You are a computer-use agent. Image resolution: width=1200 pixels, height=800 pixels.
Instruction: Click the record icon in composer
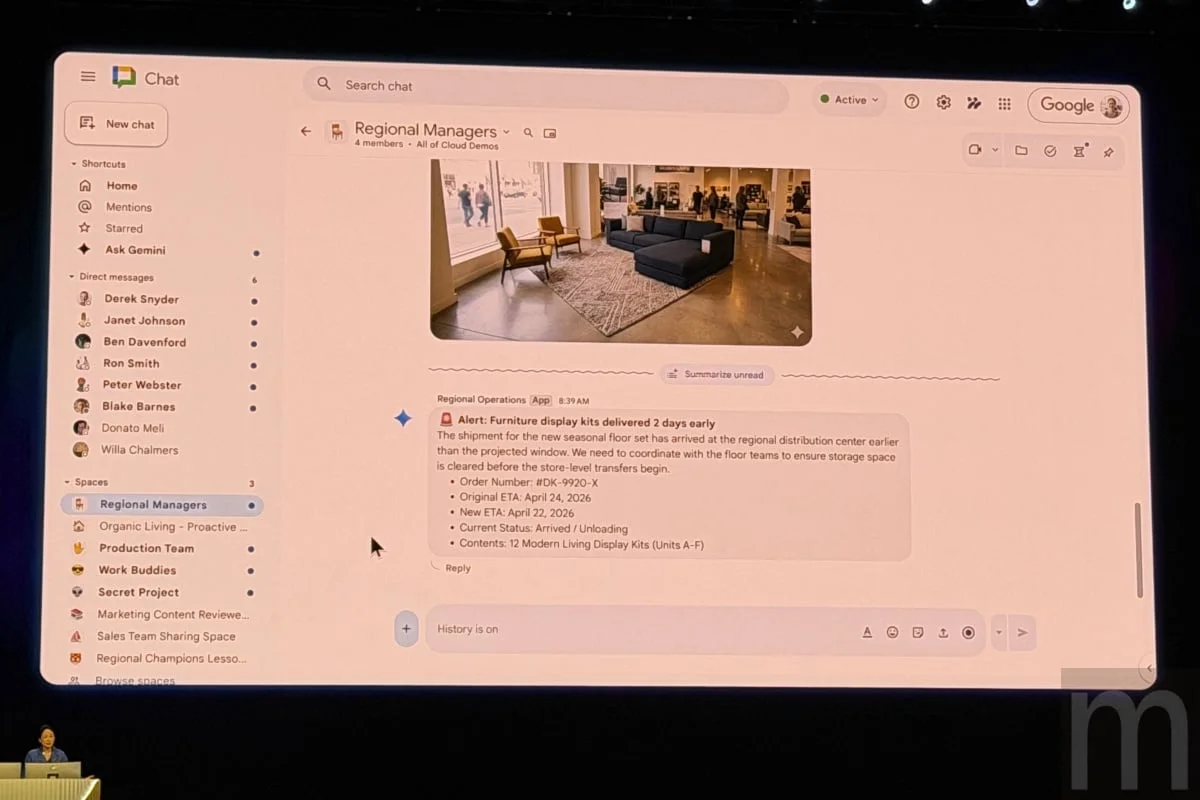(x=968, y=632)
